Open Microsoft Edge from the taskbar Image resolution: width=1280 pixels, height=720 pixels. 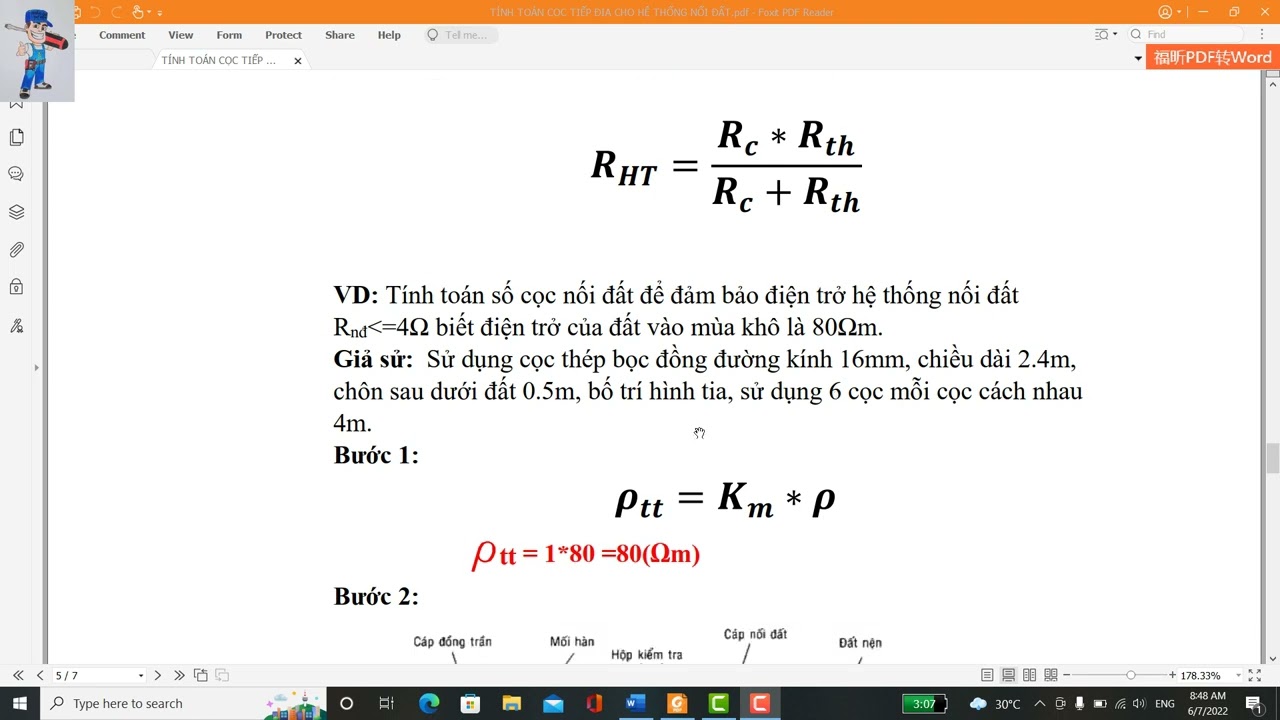click(x=429, y=704)
